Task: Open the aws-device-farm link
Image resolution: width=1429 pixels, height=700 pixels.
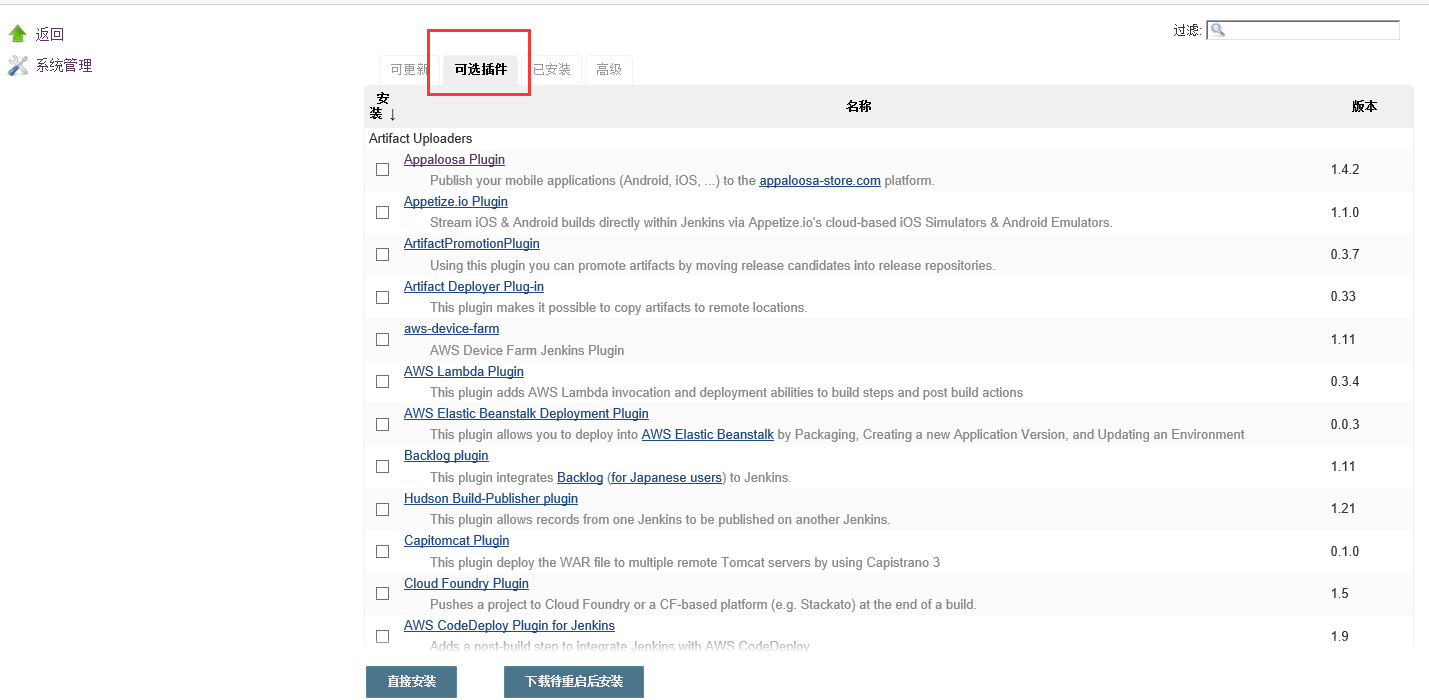Action: pyautogui.click(x=451, y=329)
